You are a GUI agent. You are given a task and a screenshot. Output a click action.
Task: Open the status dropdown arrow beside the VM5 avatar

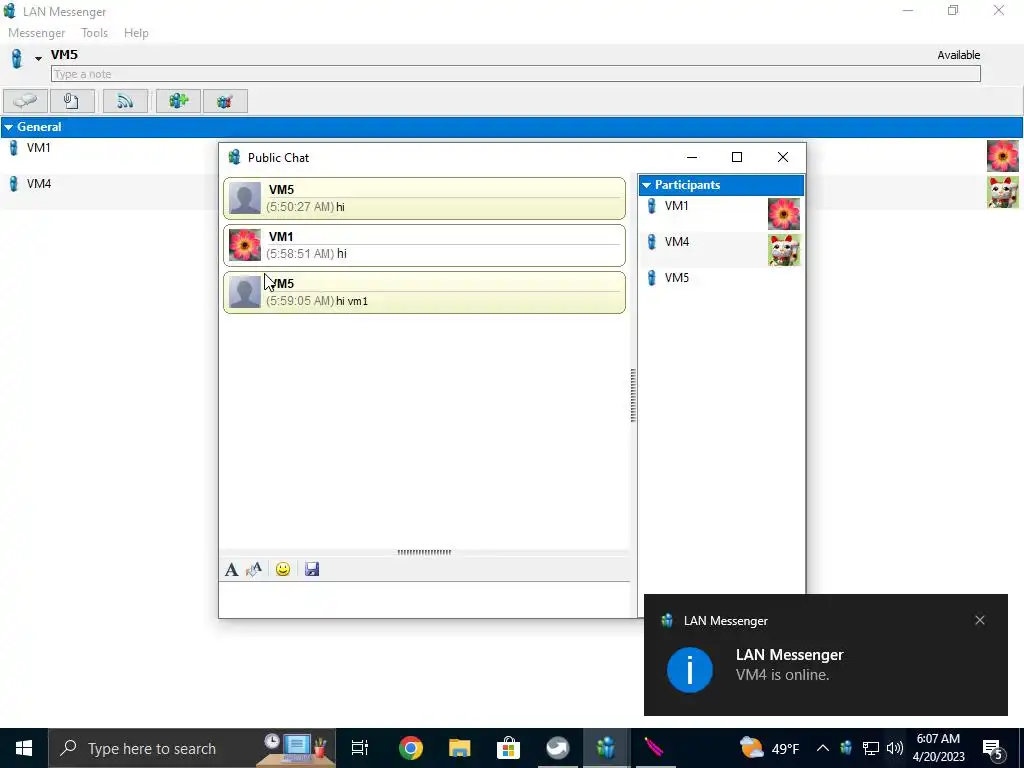[39, 59]
